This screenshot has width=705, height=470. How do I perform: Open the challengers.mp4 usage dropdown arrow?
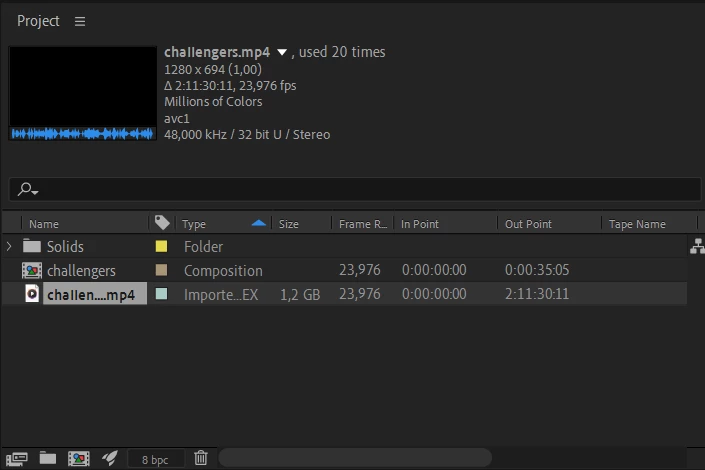(282, 52)
